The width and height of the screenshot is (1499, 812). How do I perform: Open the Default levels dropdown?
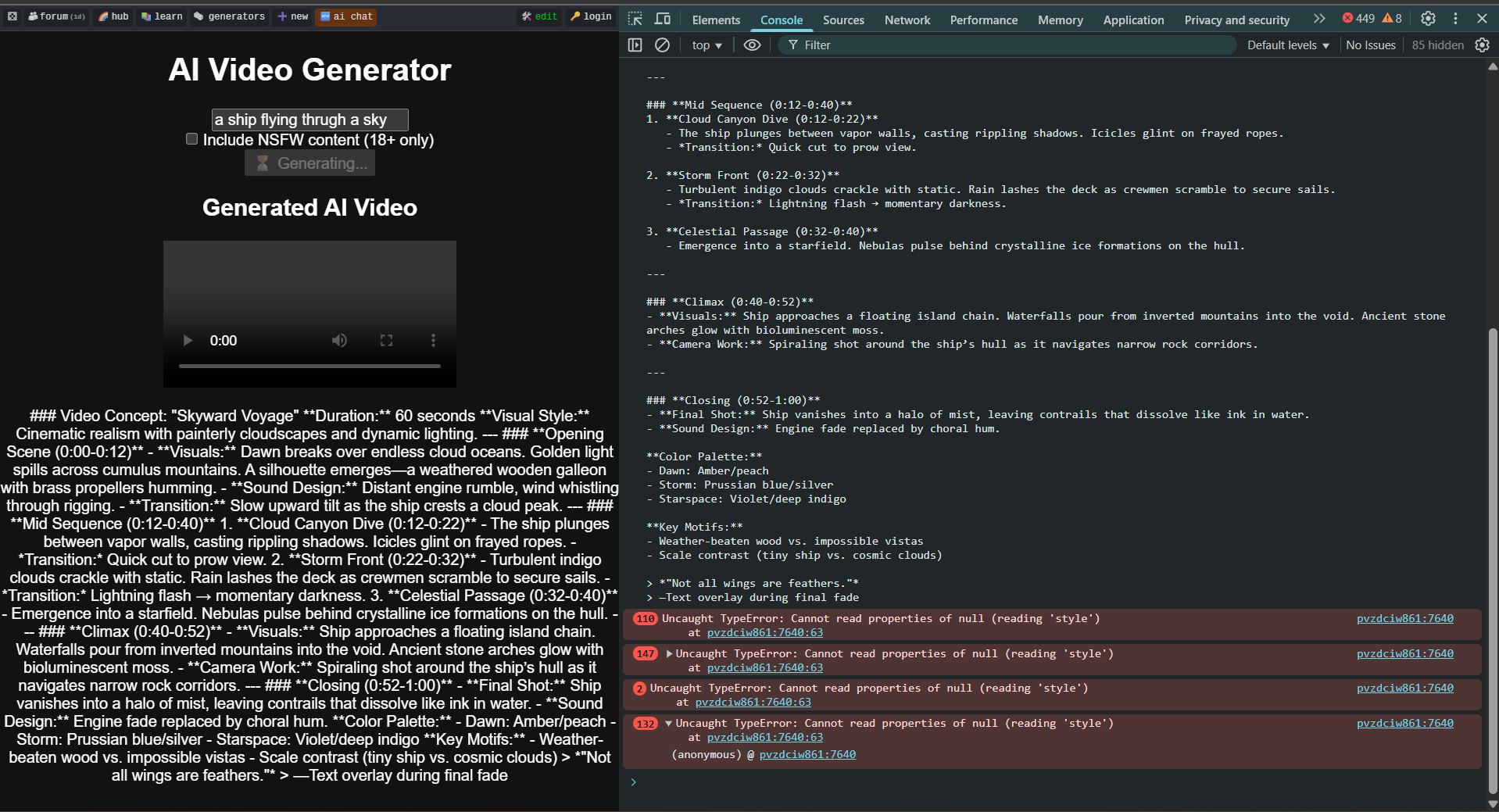point(1287,45)
